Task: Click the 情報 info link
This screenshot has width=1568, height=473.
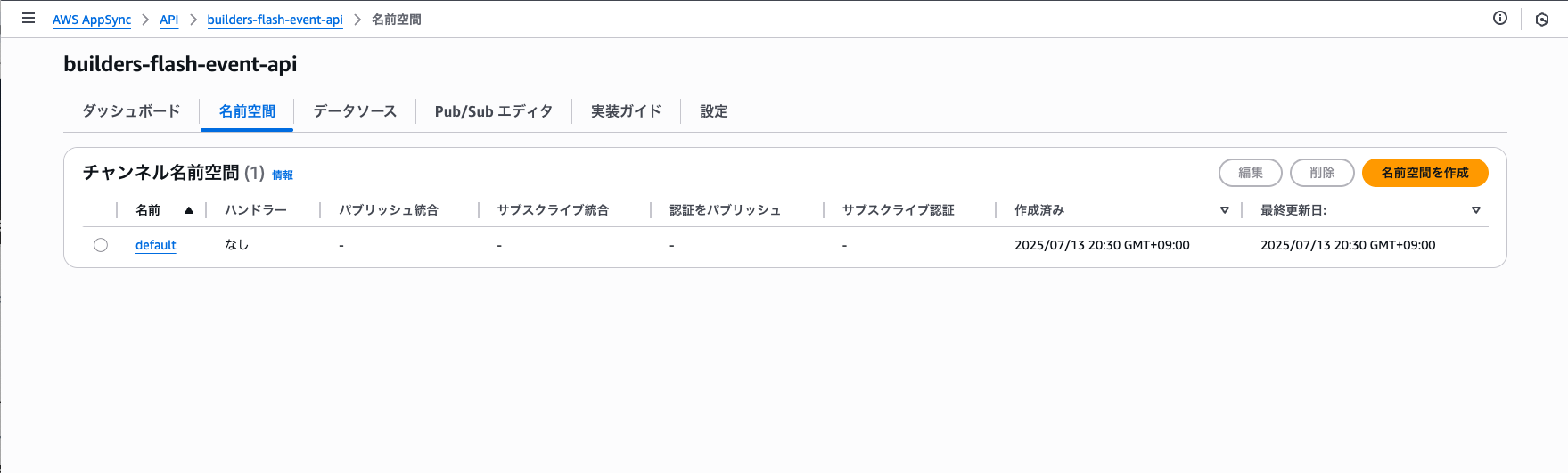Action: click(x=283, y=175)
